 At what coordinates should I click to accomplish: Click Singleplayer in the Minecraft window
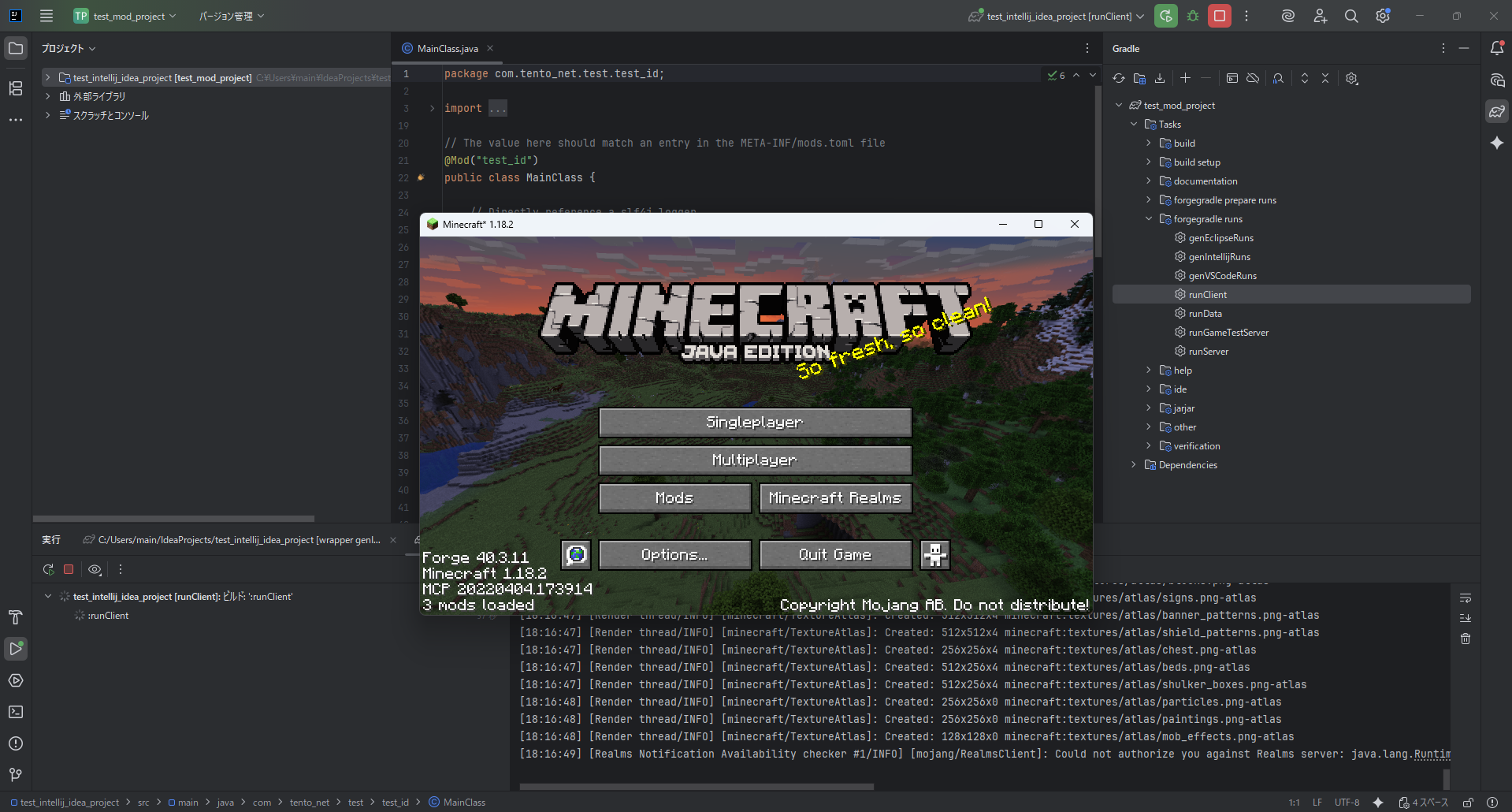[754, 422]
